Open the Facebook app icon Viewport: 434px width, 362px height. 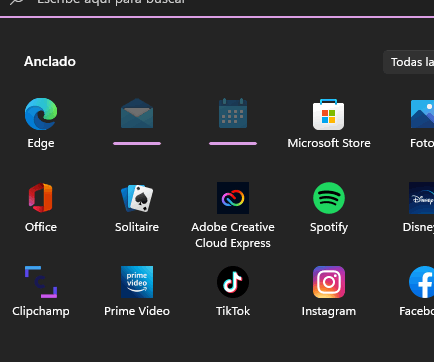pyautogui.click(x=422, y=282)
